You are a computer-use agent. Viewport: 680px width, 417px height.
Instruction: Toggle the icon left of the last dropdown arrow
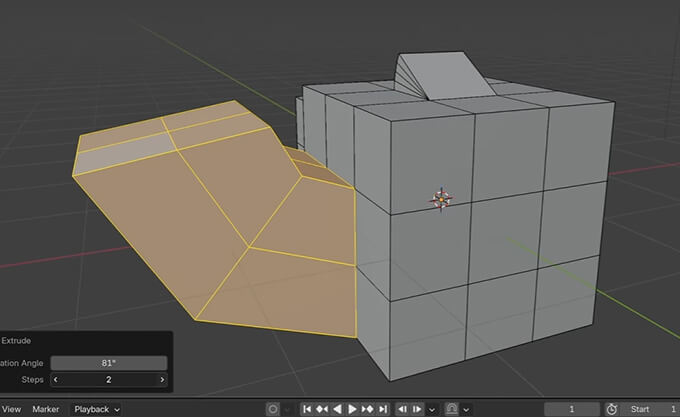coord(451,409)
